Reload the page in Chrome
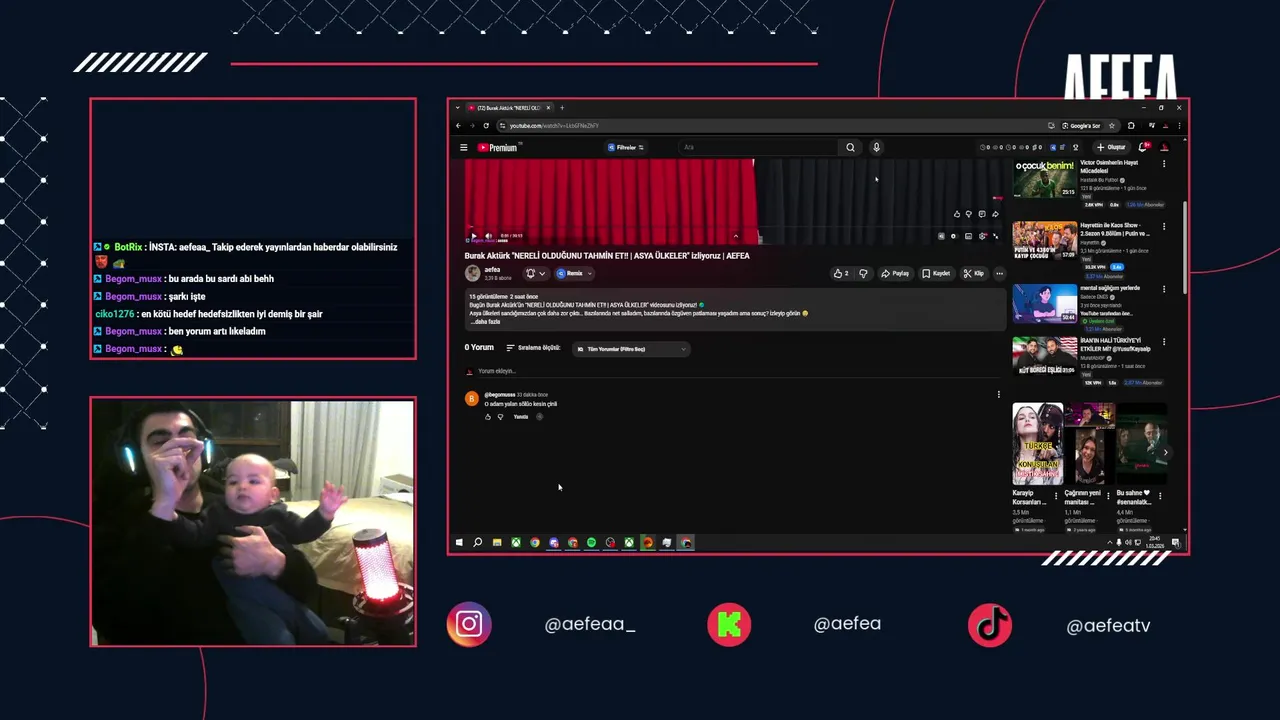Screen dimensions: 1280x720 [x=486, y=126]
